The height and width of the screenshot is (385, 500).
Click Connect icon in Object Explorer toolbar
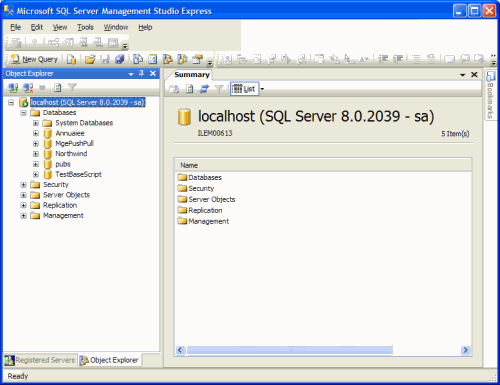(13, 88)
